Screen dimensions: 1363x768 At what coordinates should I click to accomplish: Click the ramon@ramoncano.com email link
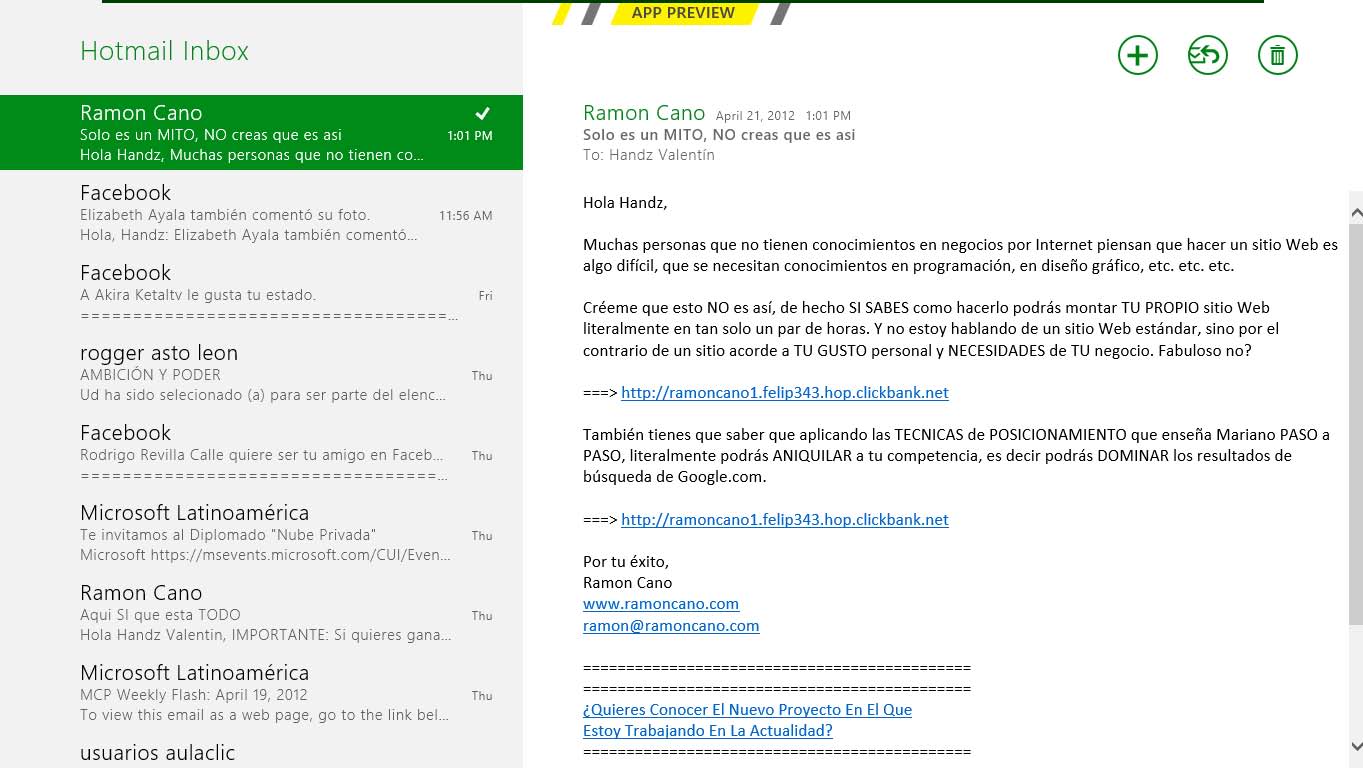click(671, 626)
